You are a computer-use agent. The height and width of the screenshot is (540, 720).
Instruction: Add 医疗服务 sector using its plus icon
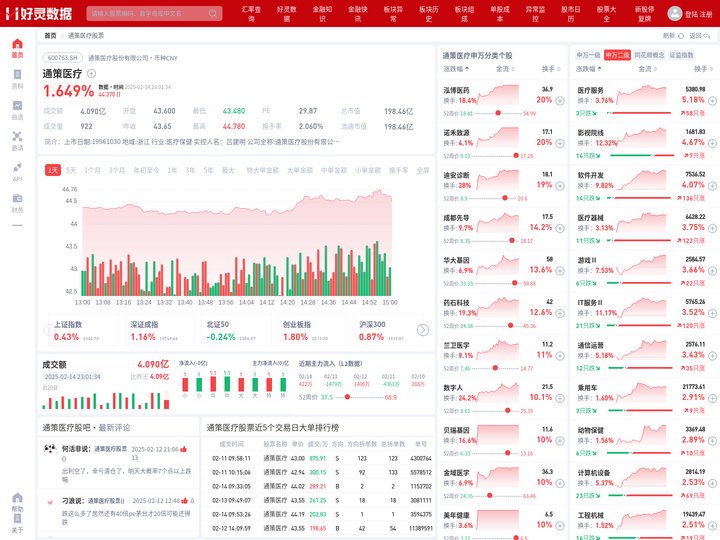coord(712,101)
